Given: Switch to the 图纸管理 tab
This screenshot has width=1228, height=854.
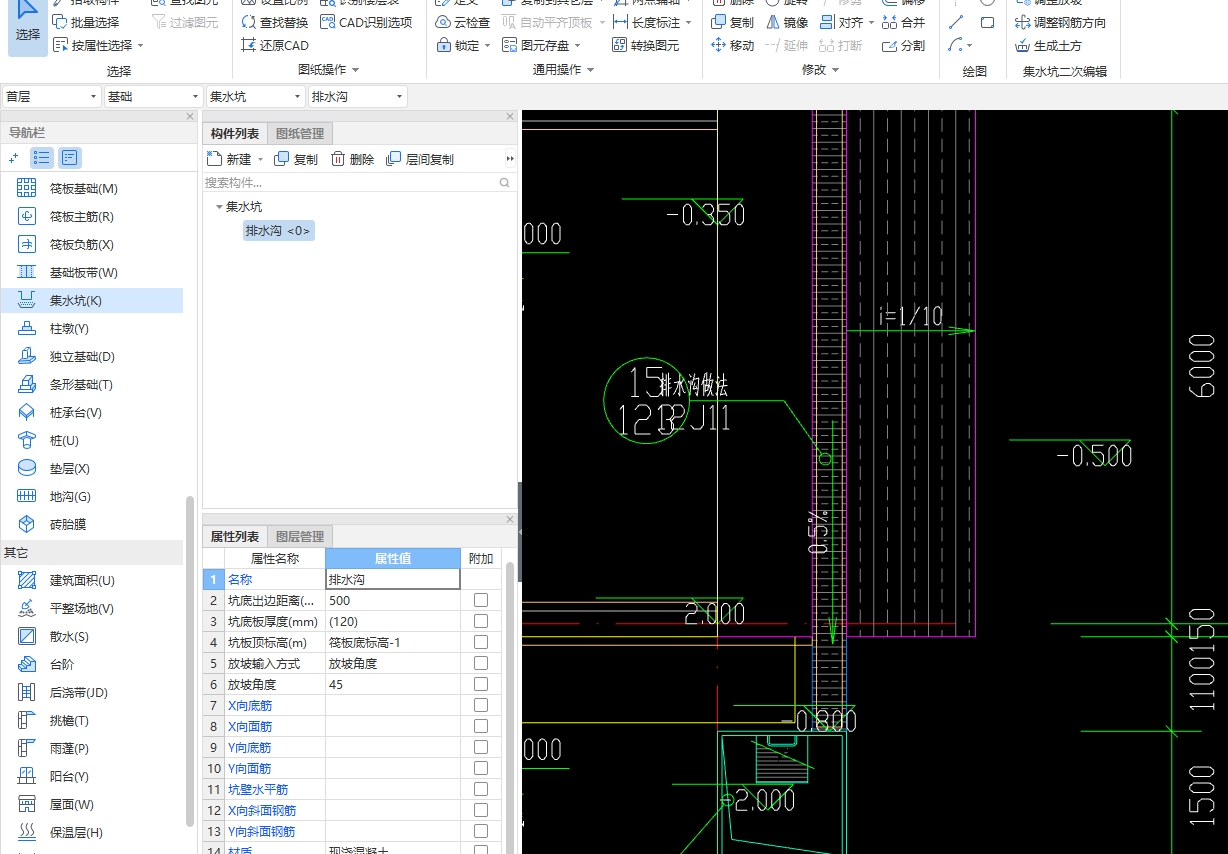Looking at the screenshot, I should click(x=299, y=134).
